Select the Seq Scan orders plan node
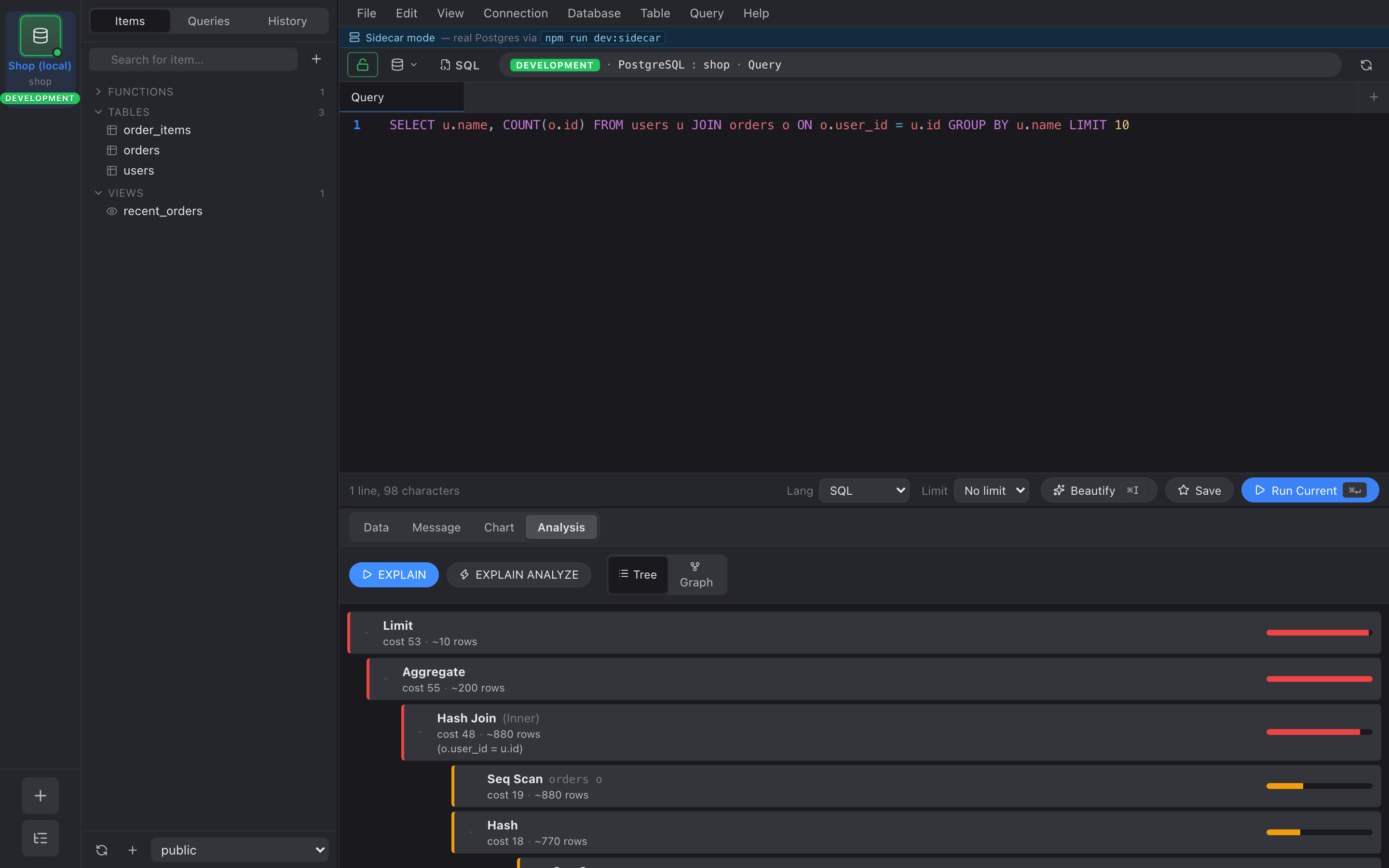This screenshot has height=868, width=1389. pyautogui.click(x=916, y=787)
